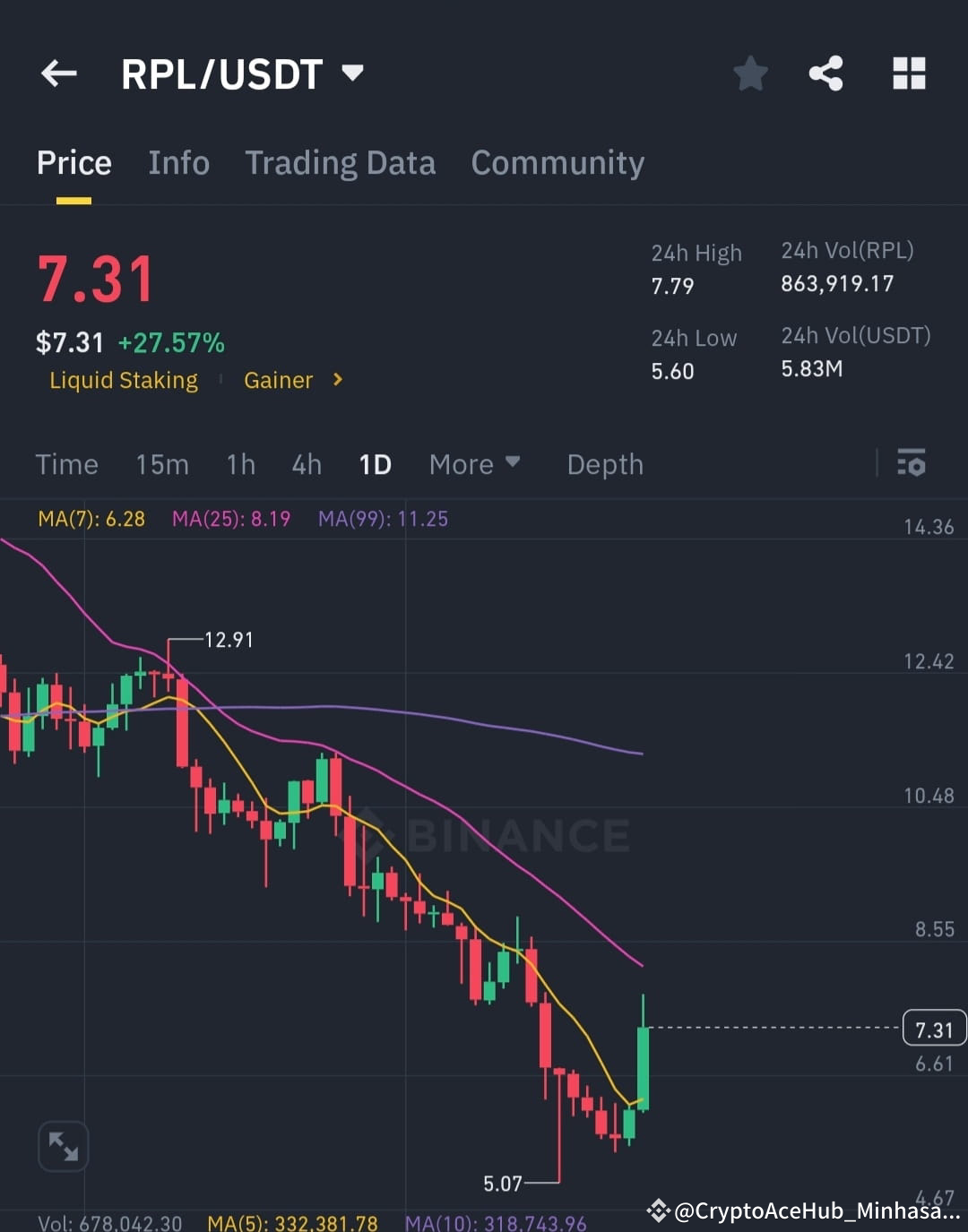Switch to the Info tab
The width and height of the screenshot is (968, 1232).
pos(178,163)
